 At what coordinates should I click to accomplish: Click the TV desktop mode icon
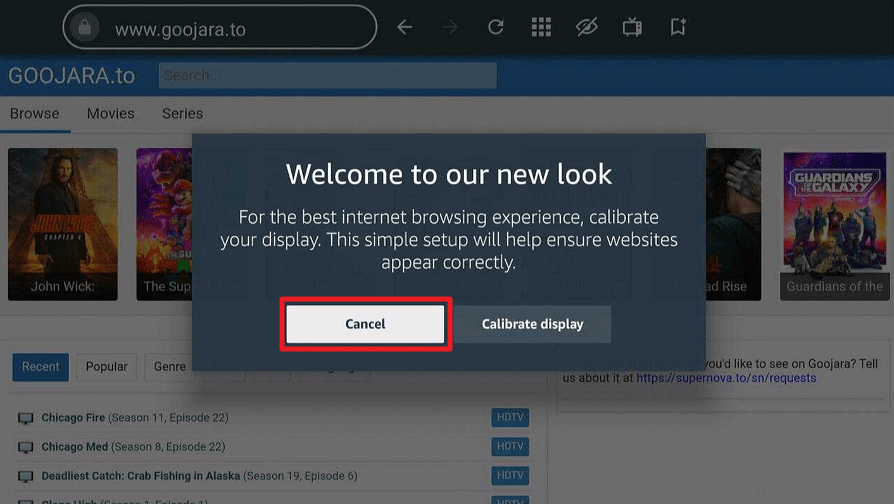coord(632,27)
